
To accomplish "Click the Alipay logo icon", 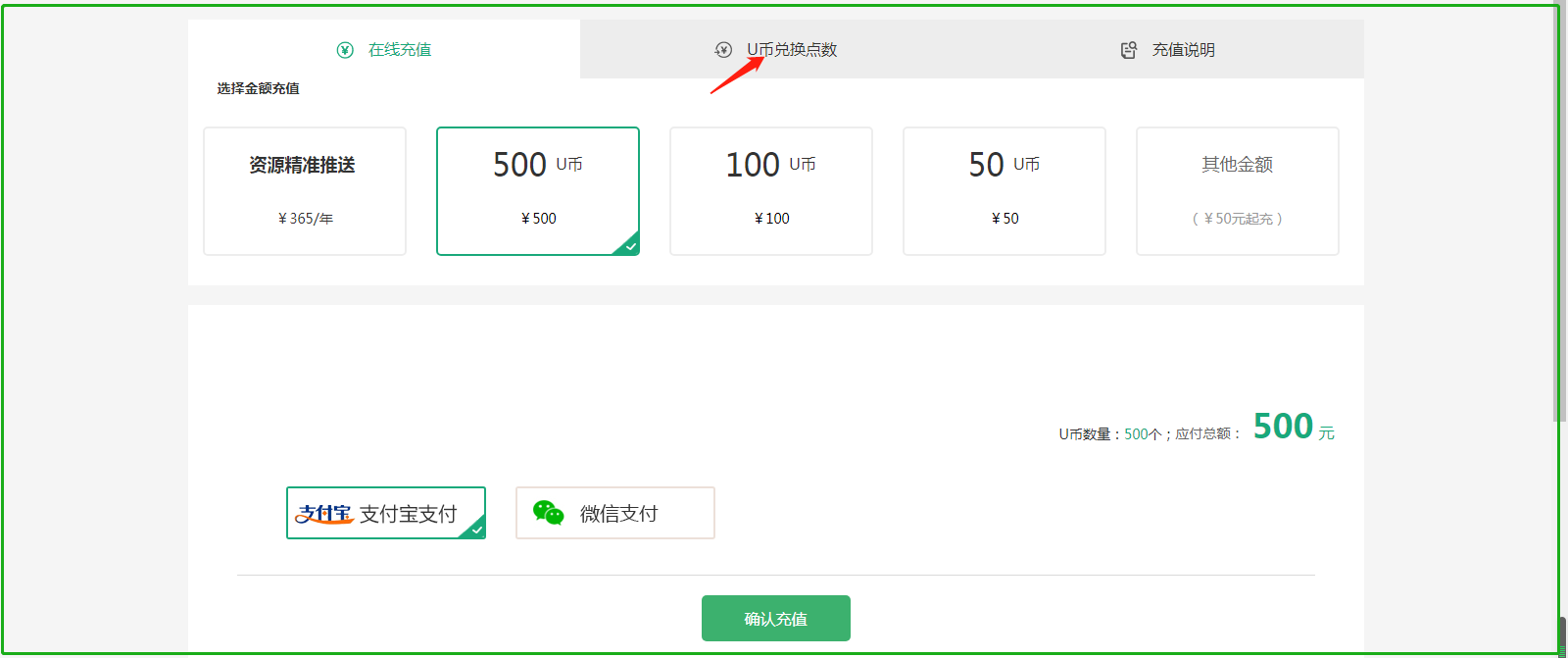I will point(324,514).
